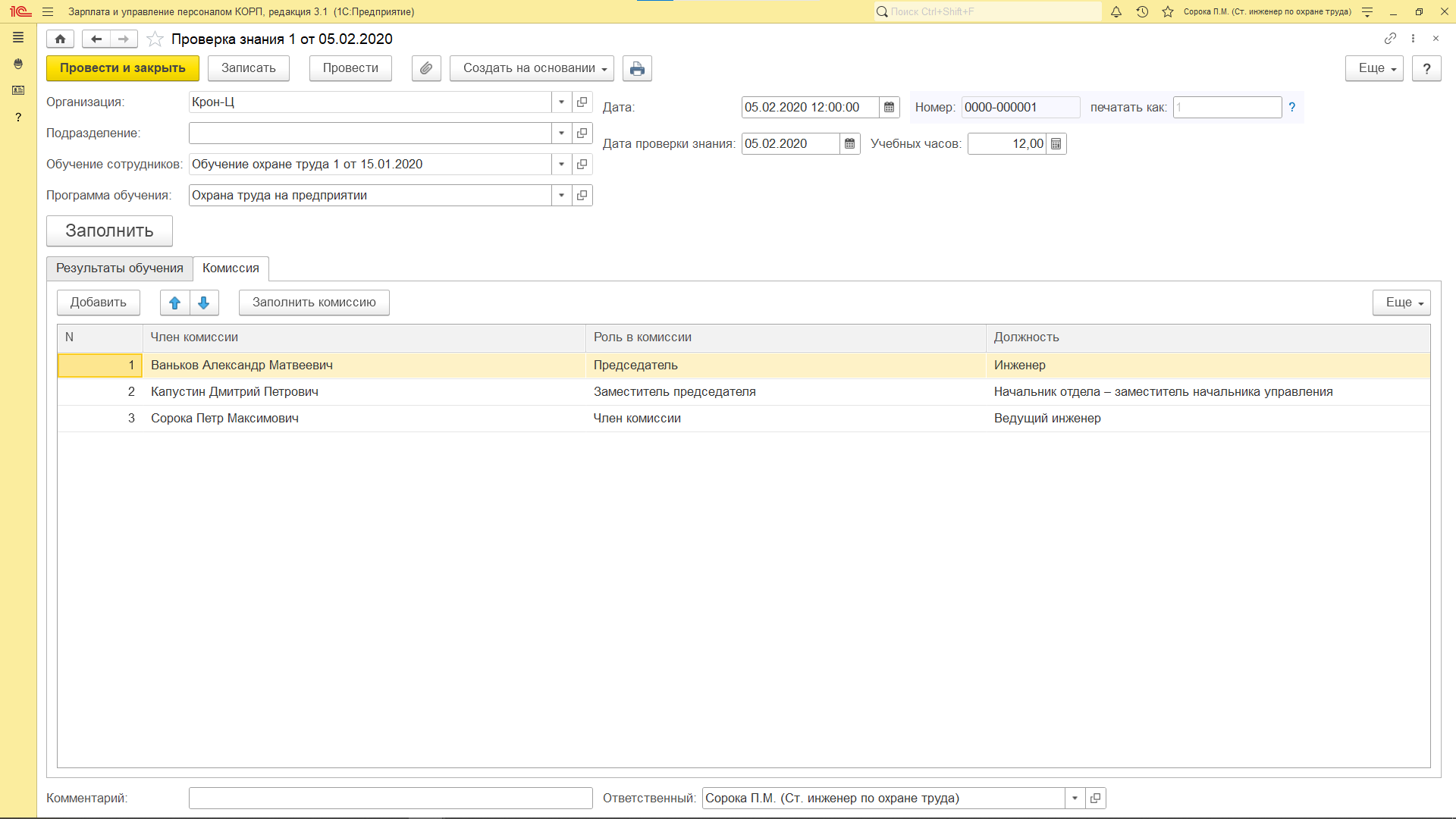Image resolution: width=1456 pixels, height=819 pixels.
Task: Open calendar picker for Дата field
Action: (x=889, y=108)
